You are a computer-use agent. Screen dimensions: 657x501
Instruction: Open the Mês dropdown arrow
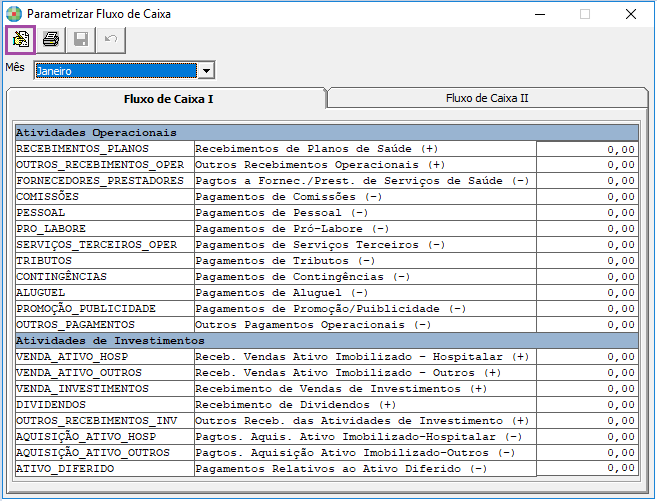207,71
